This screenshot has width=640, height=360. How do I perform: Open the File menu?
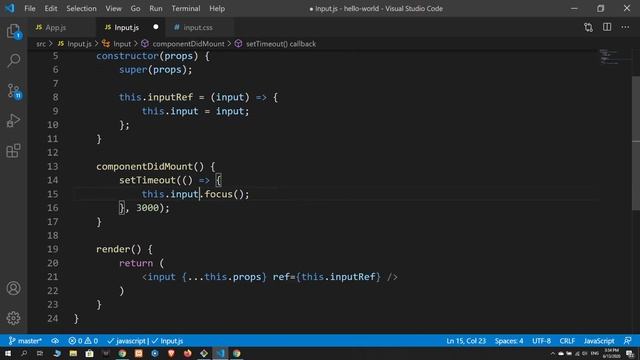click(30, 8)
